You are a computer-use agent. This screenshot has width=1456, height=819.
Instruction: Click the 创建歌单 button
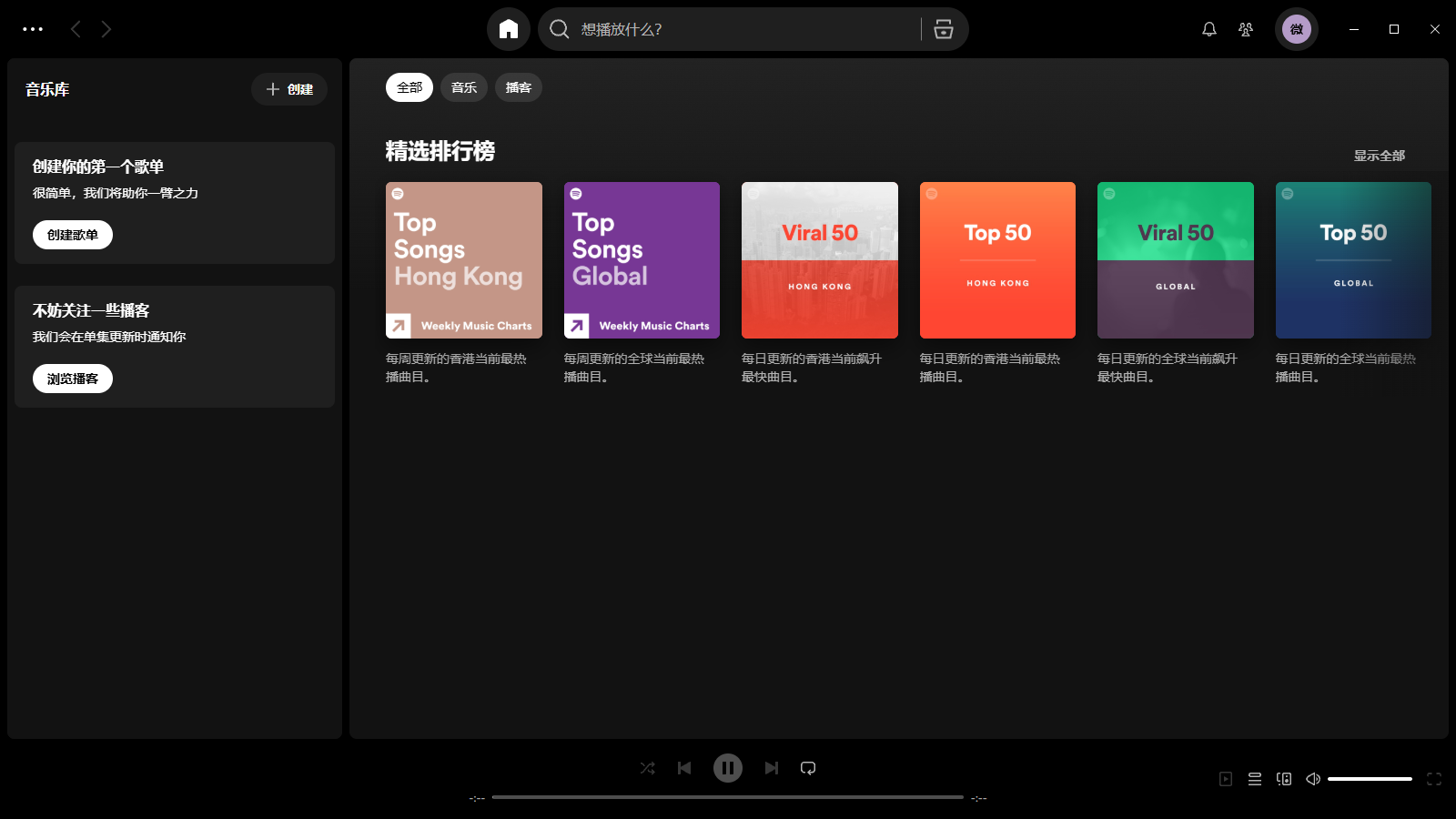[72, 234]
